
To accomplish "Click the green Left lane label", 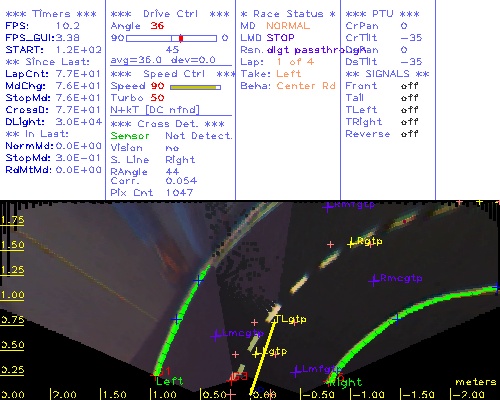I will pyautogui.click(x=170, y=381).
